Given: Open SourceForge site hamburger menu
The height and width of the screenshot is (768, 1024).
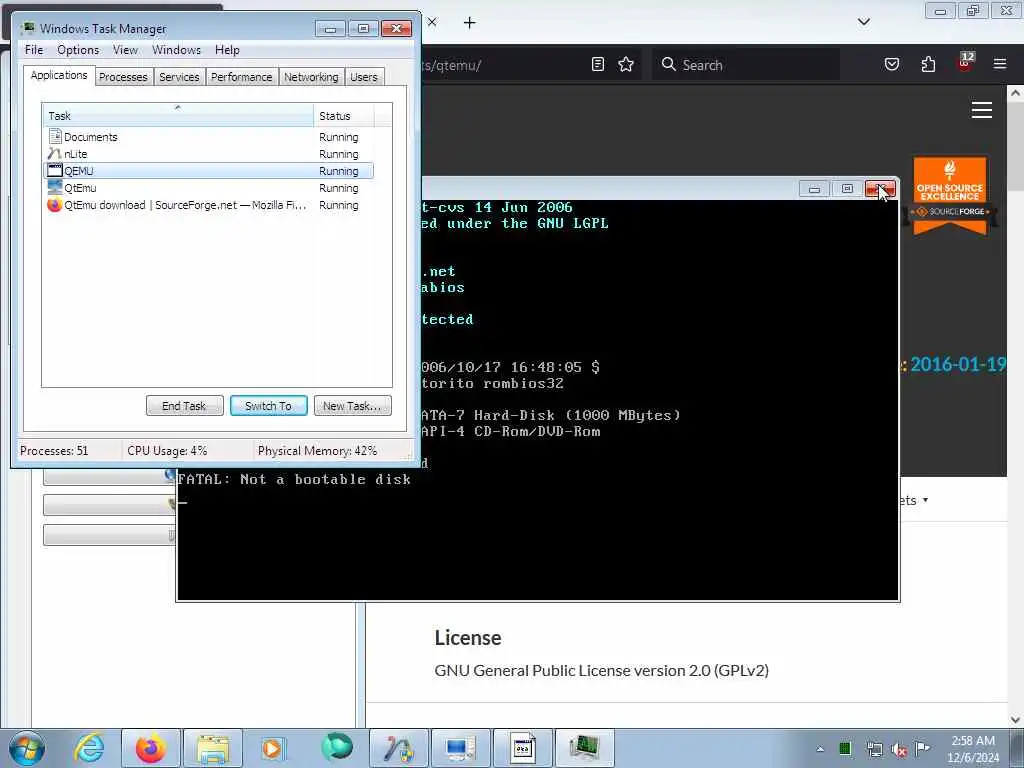Looking at the screenshot, I should click(x=982, y=110).
